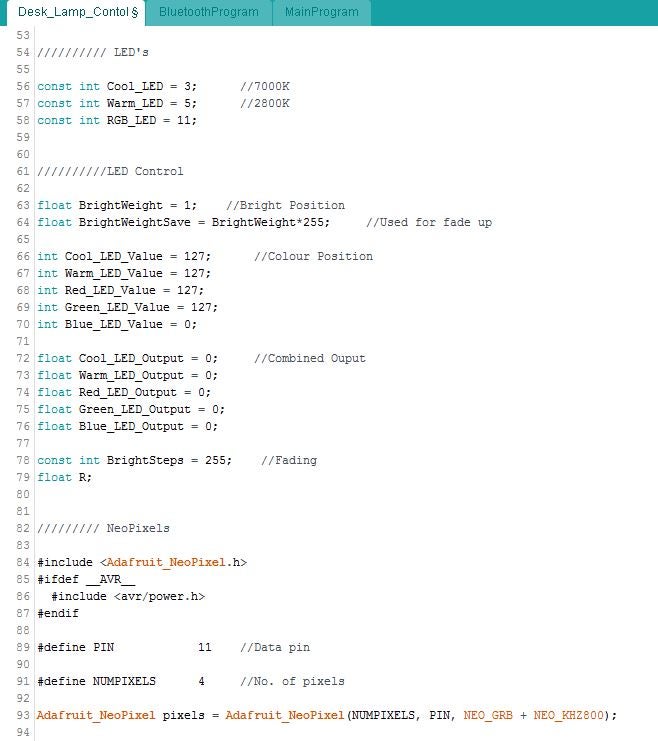Click the //Colour Position comment

coord(313,256)
